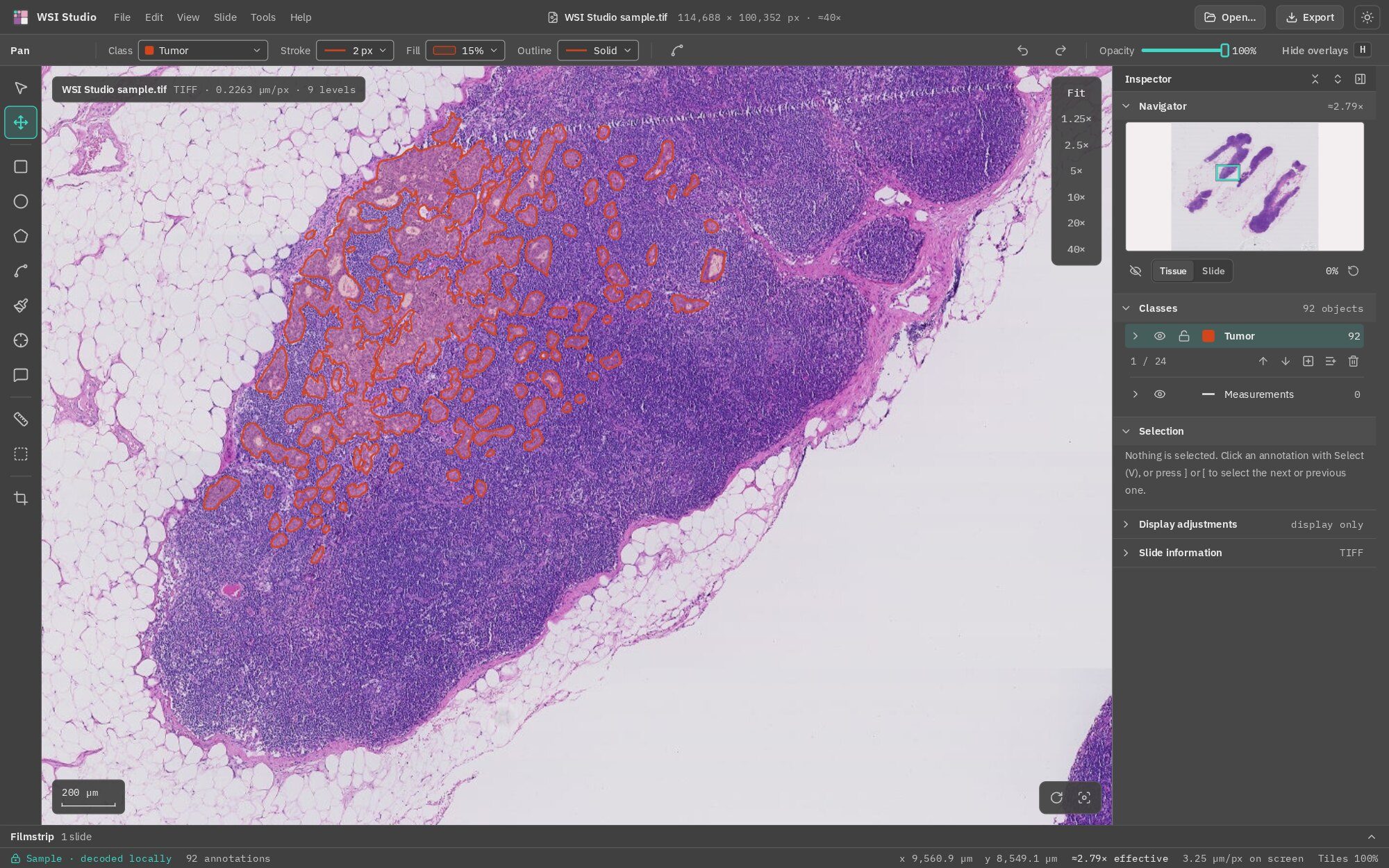Pick the Ellipse annotation tool
Viewport: 1389px width, 868px height.
(21, 201)
